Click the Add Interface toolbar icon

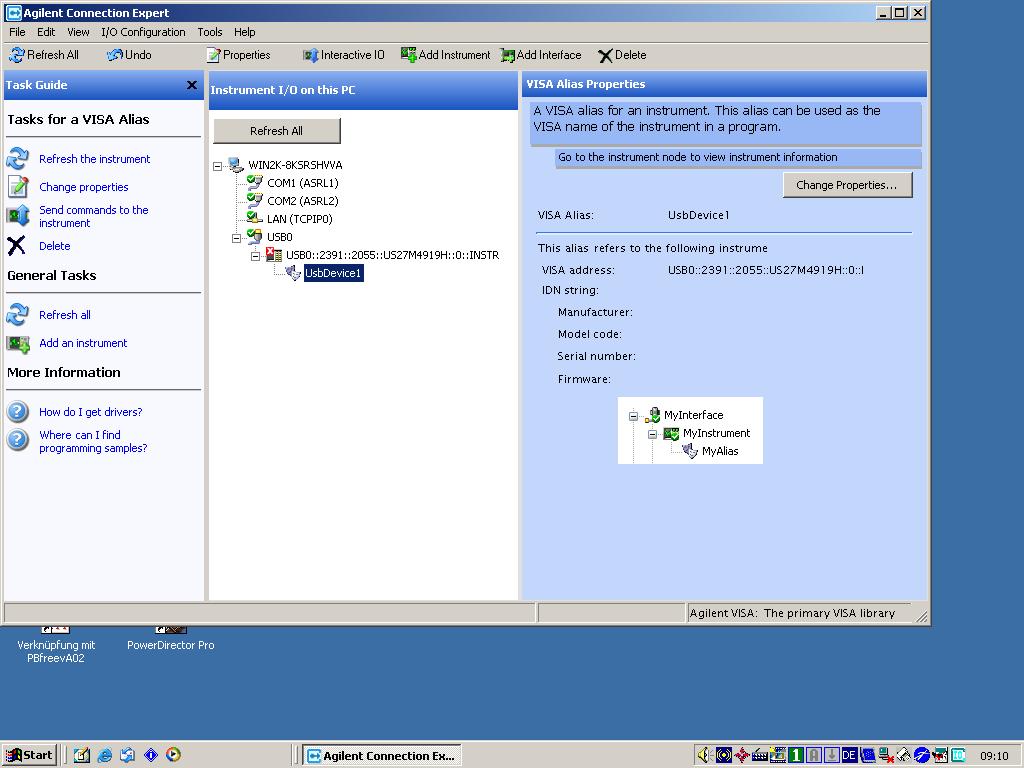coord(508,55)
